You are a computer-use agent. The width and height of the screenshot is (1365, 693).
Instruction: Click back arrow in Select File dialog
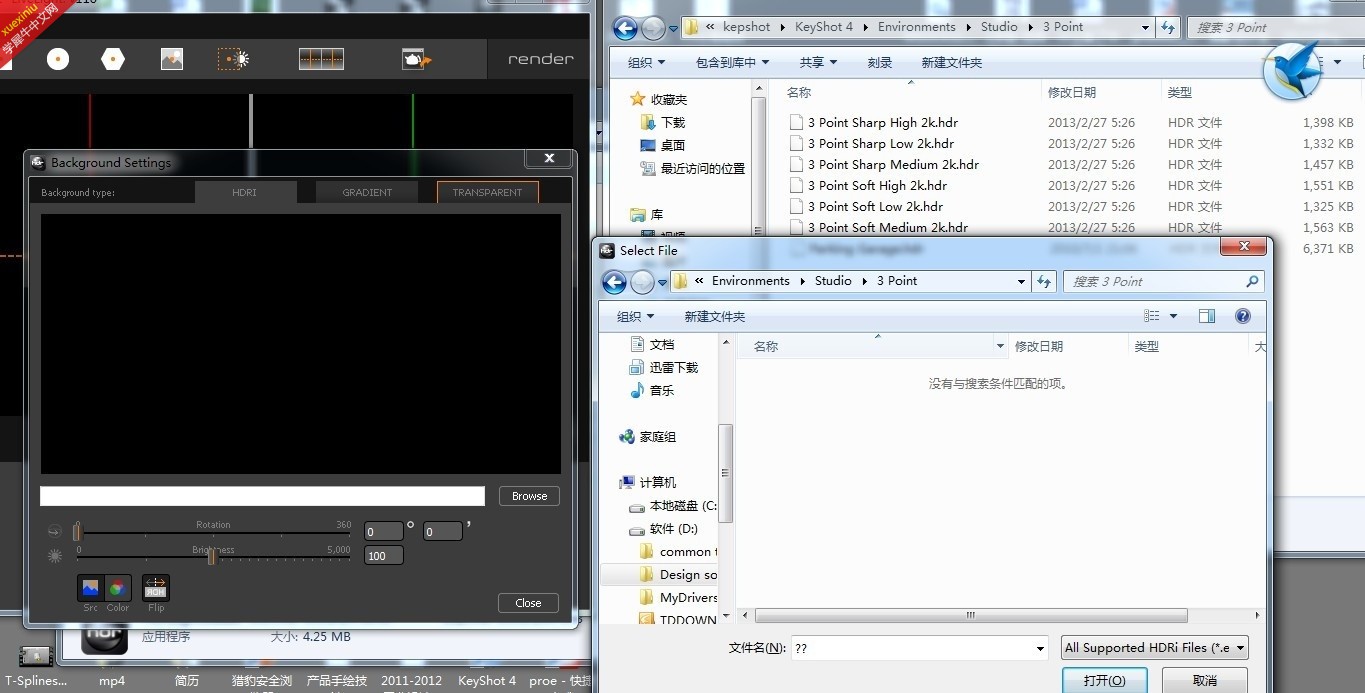[614, 282]
